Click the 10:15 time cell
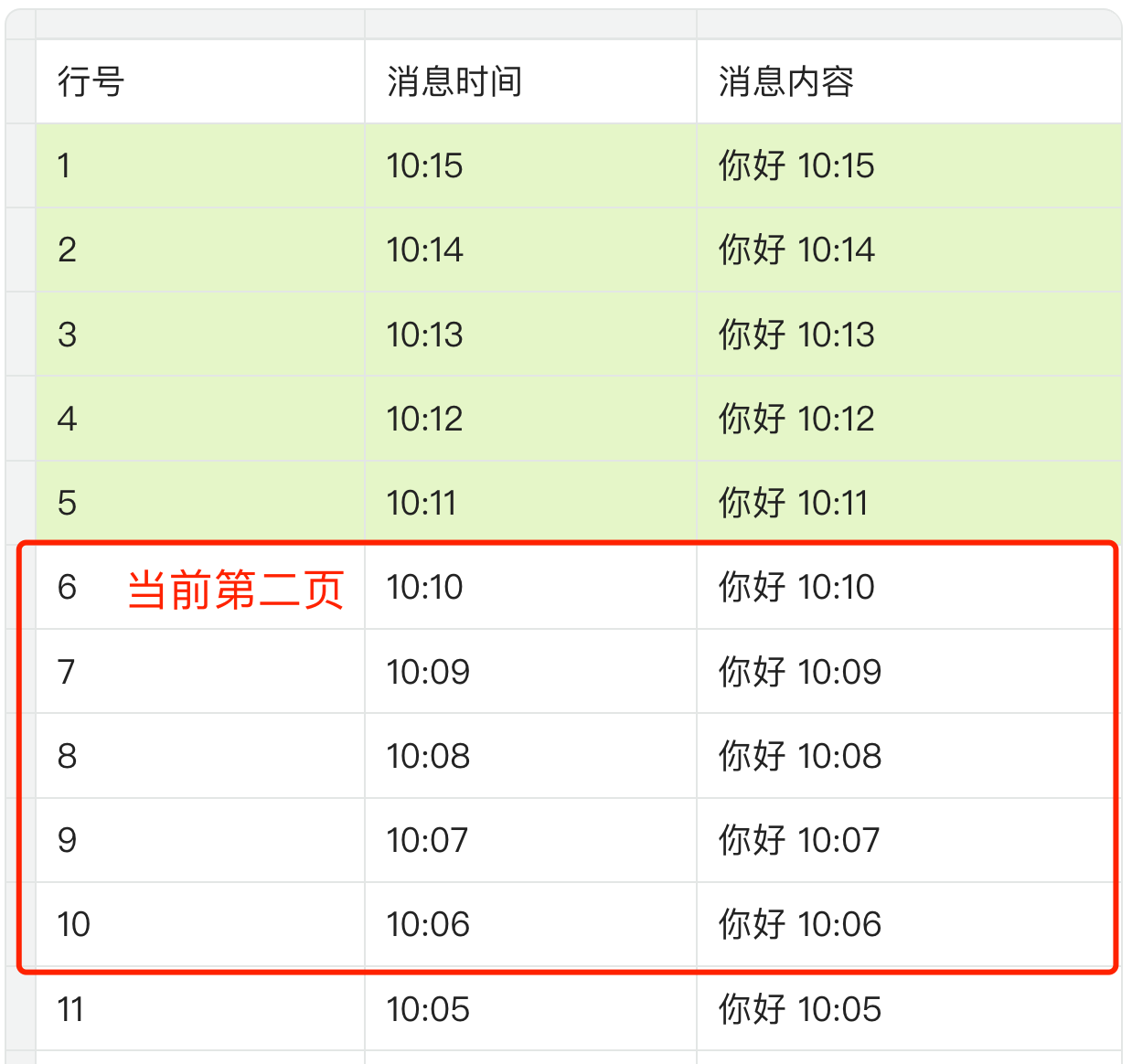Viewport: 1132px width, 1064px height. (424, 166)
